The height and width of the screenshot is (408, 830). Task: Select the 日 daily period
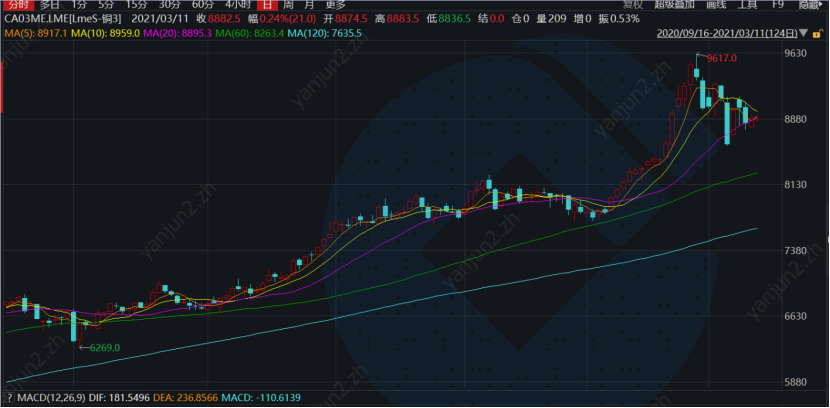267,5
